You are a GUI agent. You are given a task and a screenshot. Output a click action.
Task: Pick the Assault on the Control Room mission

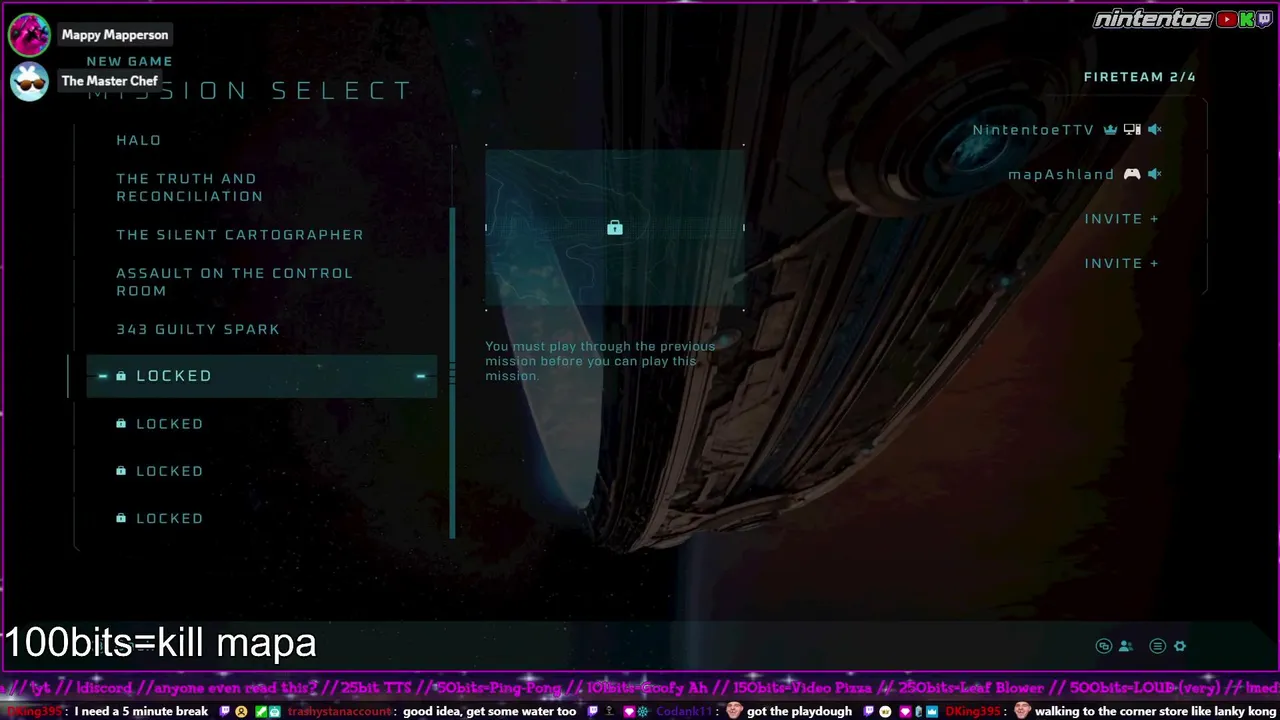(234, 282)
